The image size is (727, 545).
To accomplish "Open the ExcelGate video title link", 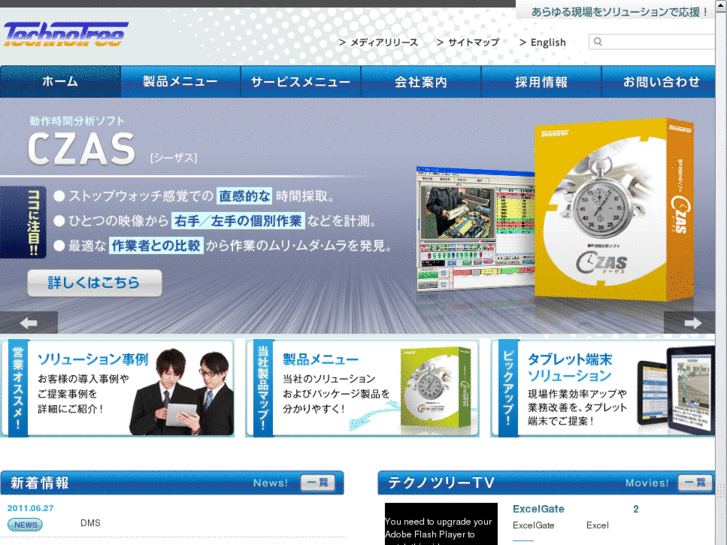I will tap(538, 509).
